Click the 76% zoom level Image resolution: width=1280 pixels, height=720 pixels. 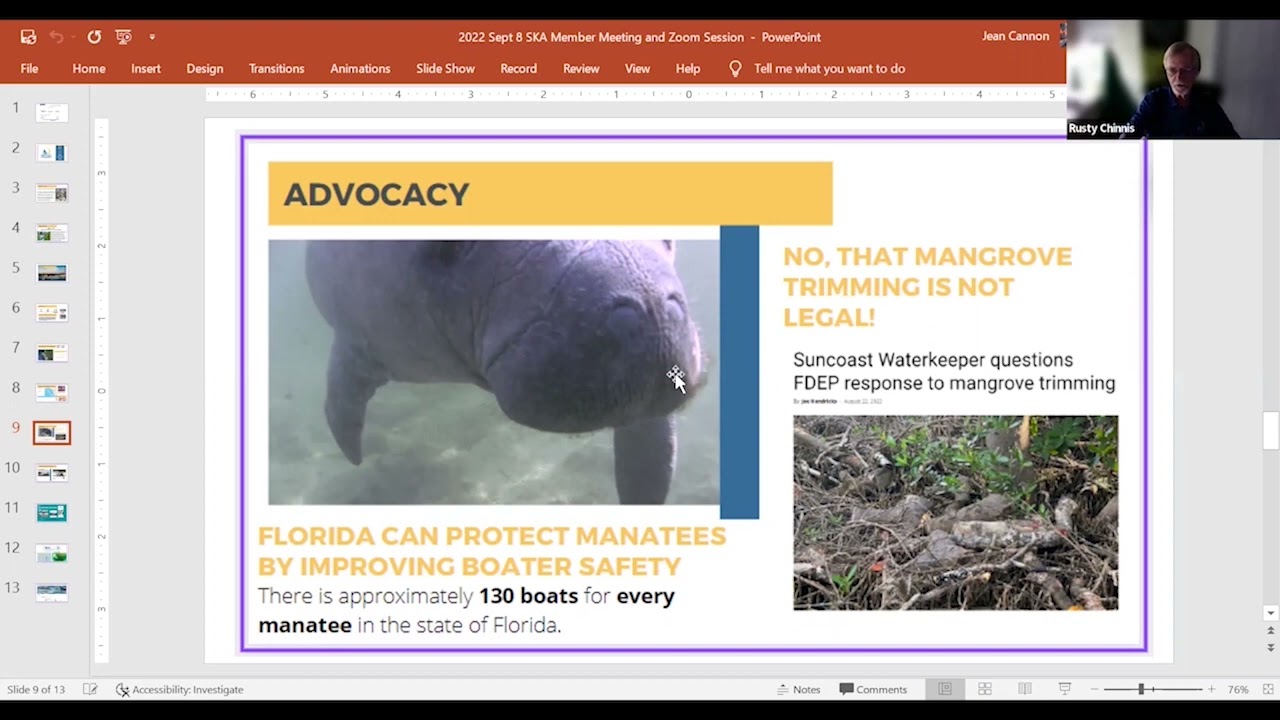[x=1238, y=689]
